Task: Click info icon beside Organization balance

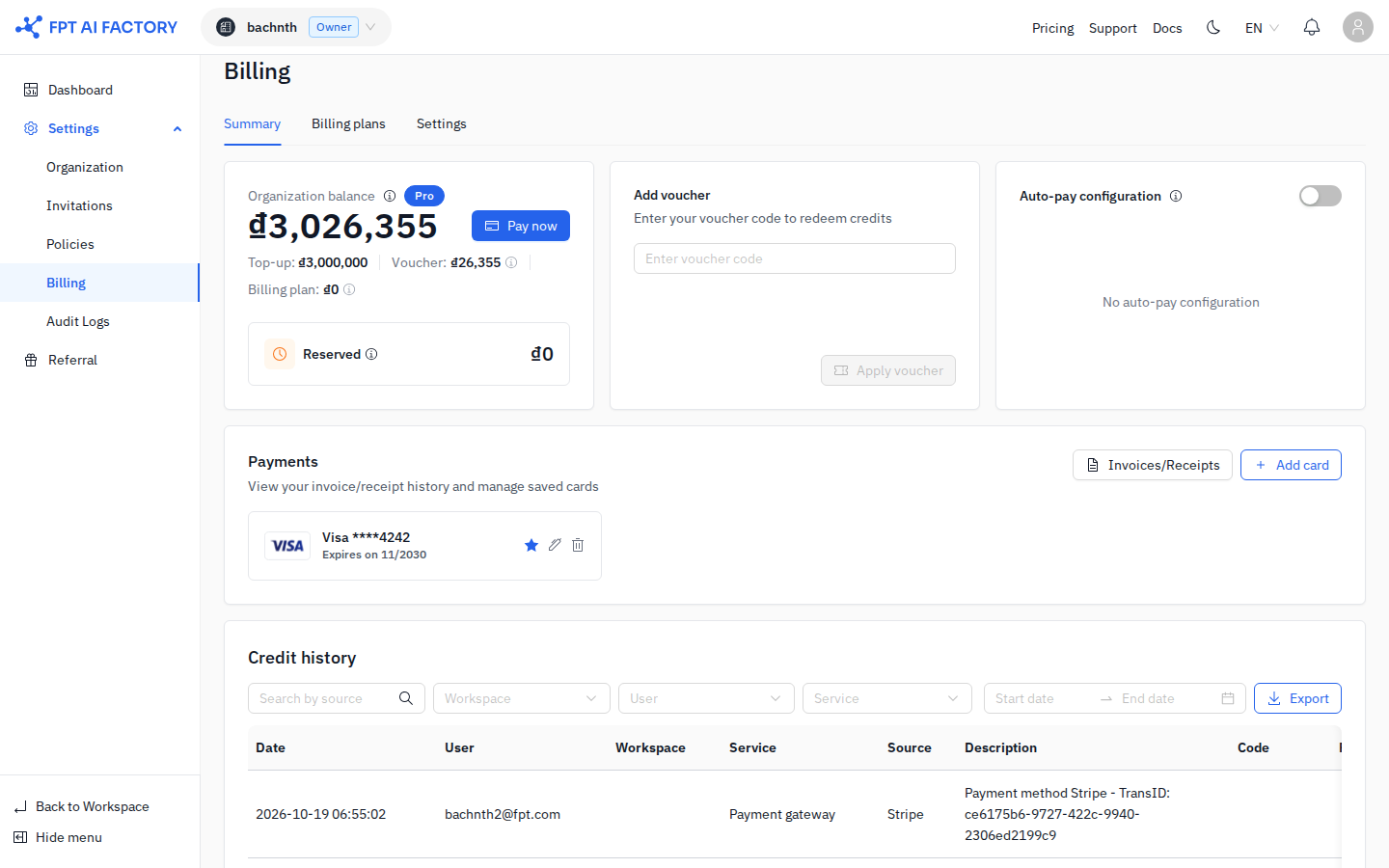Action: [x=390, y=196]
